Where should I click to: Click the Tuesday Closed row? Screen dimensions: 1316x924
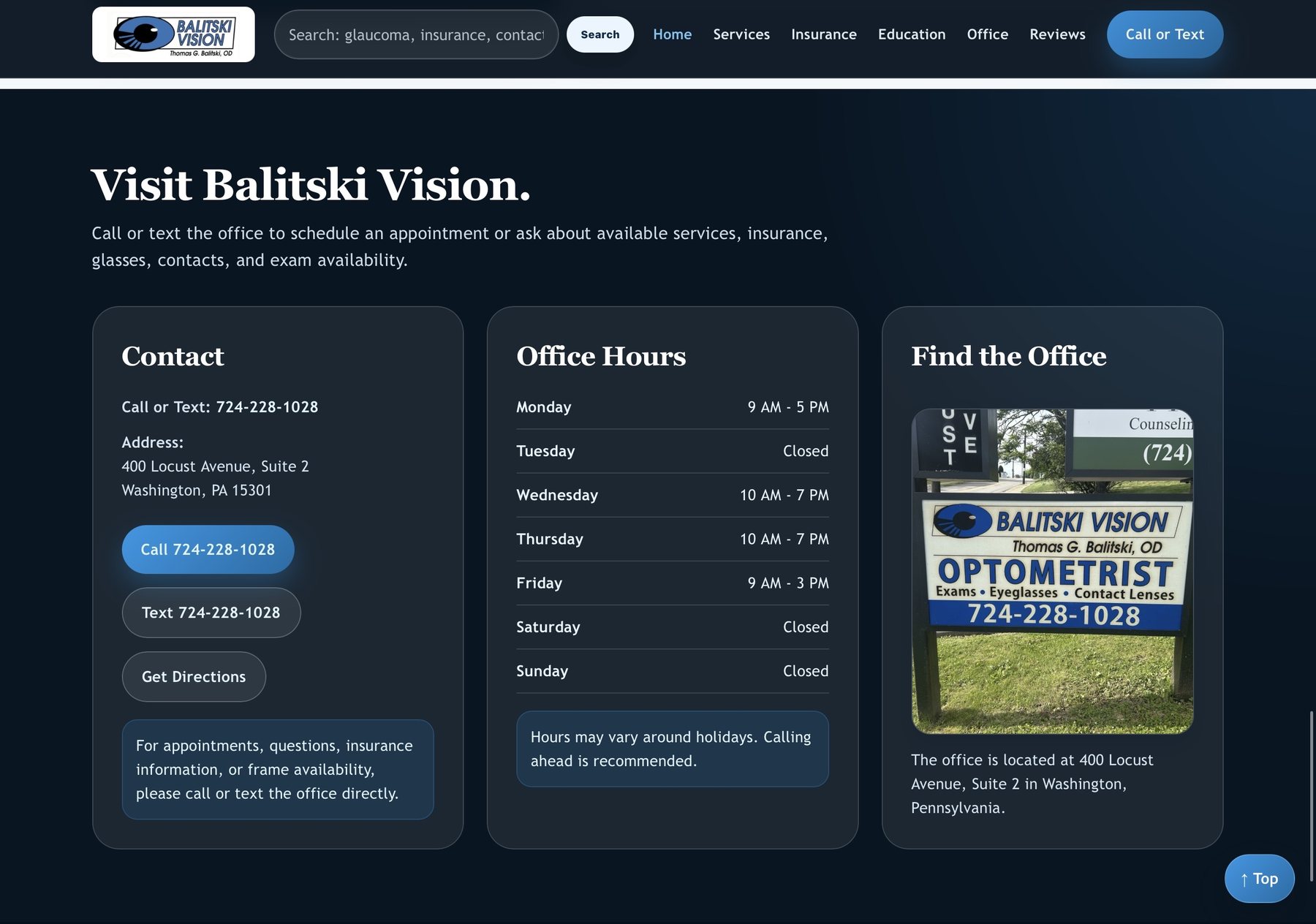pyautogui.click(x=672, y=451)
